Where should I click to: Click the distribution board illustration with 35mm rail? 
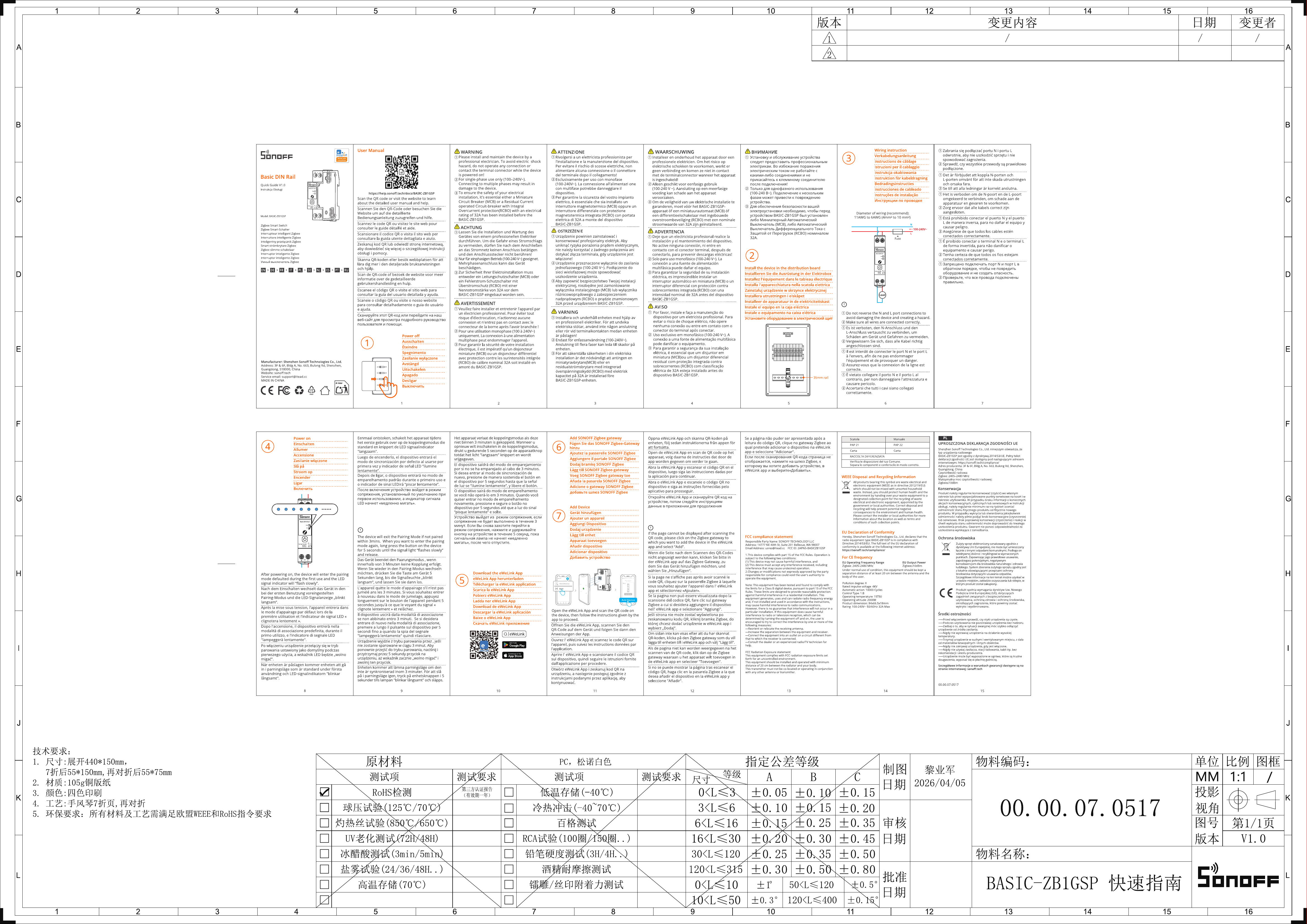pyautogui.click(x=788, y=361)
